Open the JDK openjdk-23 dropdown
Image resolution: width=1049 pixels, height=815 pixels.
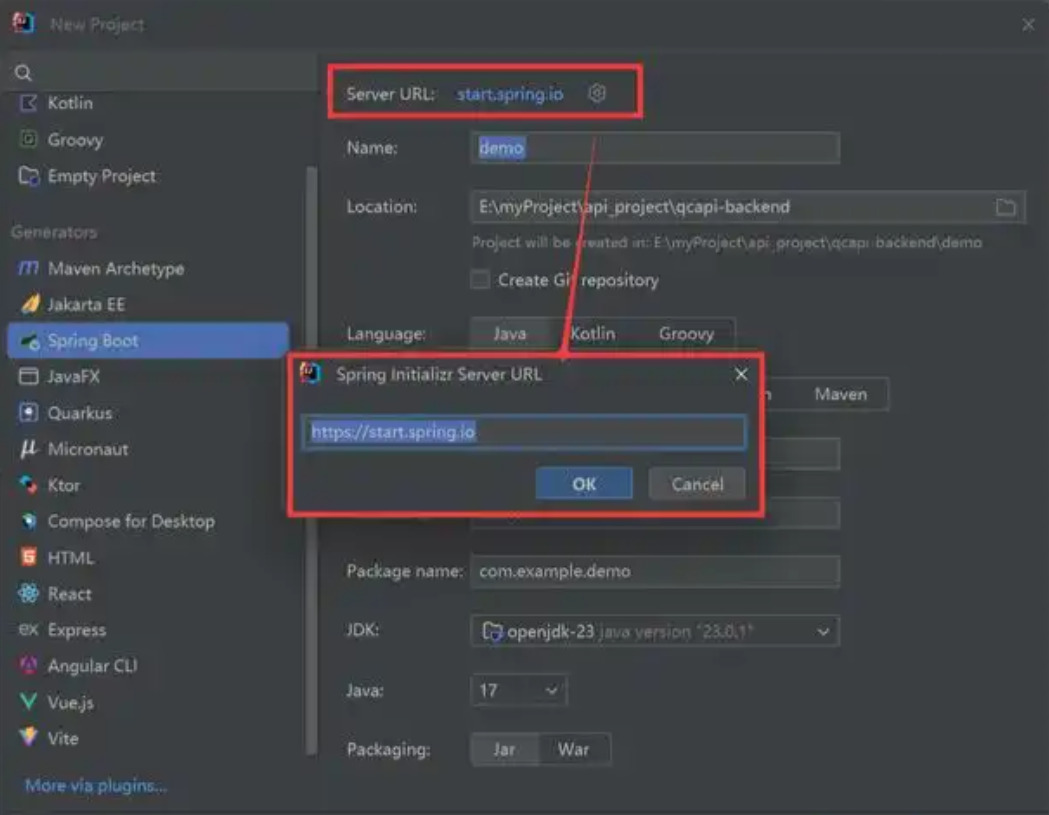pos(655,631)
